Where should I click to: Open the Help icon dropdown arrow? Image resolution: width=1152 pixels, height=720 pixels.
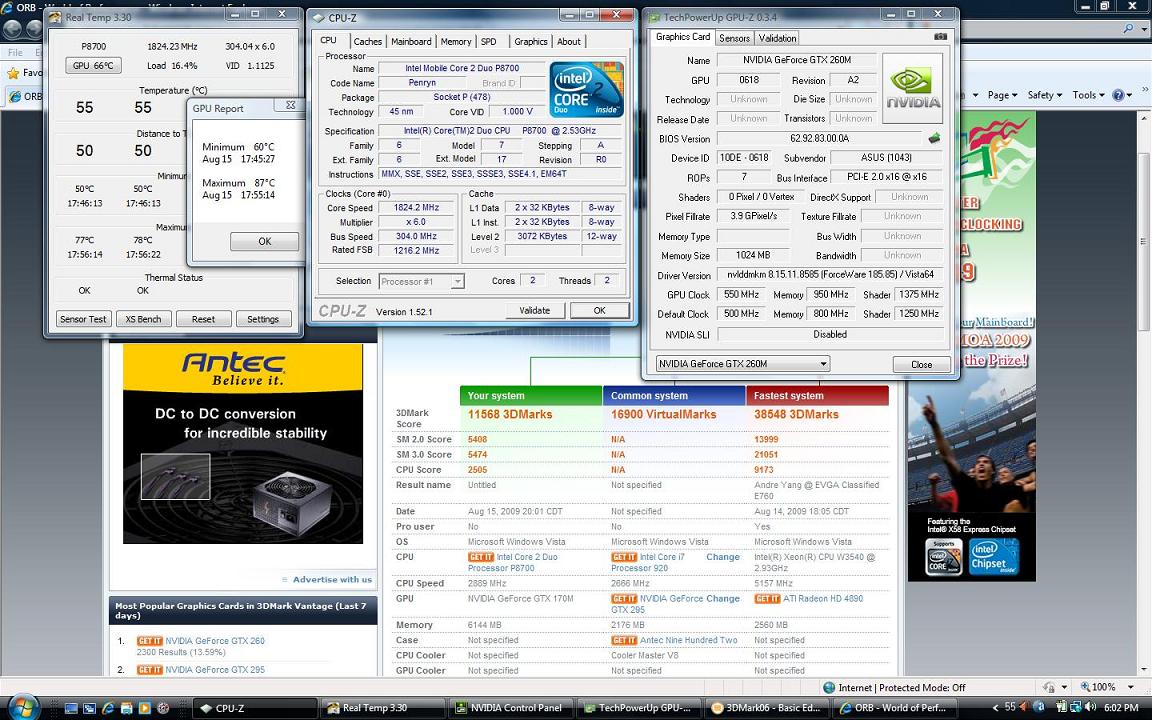point(1129,95)
